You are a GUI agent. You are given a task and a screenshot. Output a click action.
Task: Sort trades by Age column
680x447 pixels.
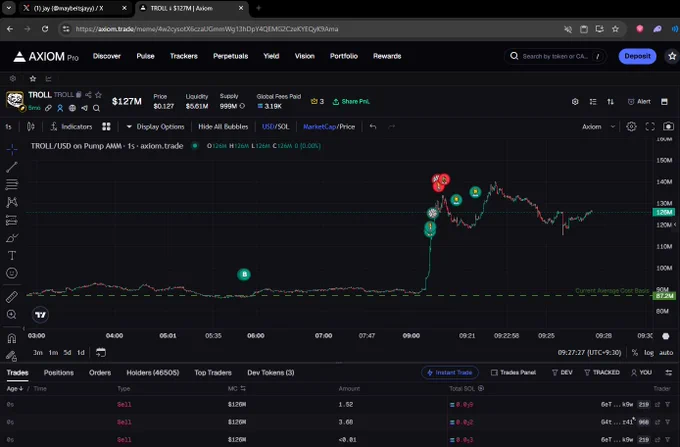(x=15, y=388)
